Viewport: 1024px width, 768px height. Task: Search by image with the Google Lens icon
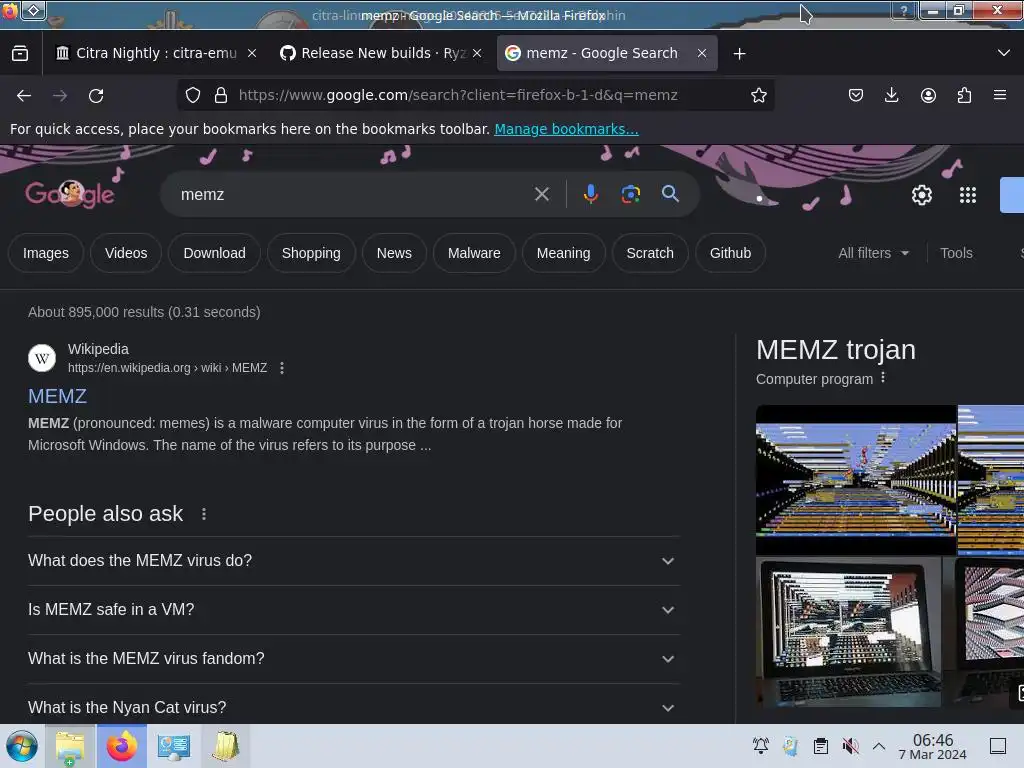(x=630, y=194)
